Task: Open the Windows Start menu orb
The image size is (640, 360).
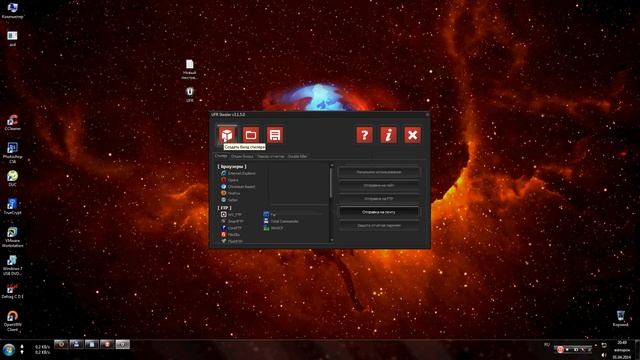Action: click(x=9, y=350)
